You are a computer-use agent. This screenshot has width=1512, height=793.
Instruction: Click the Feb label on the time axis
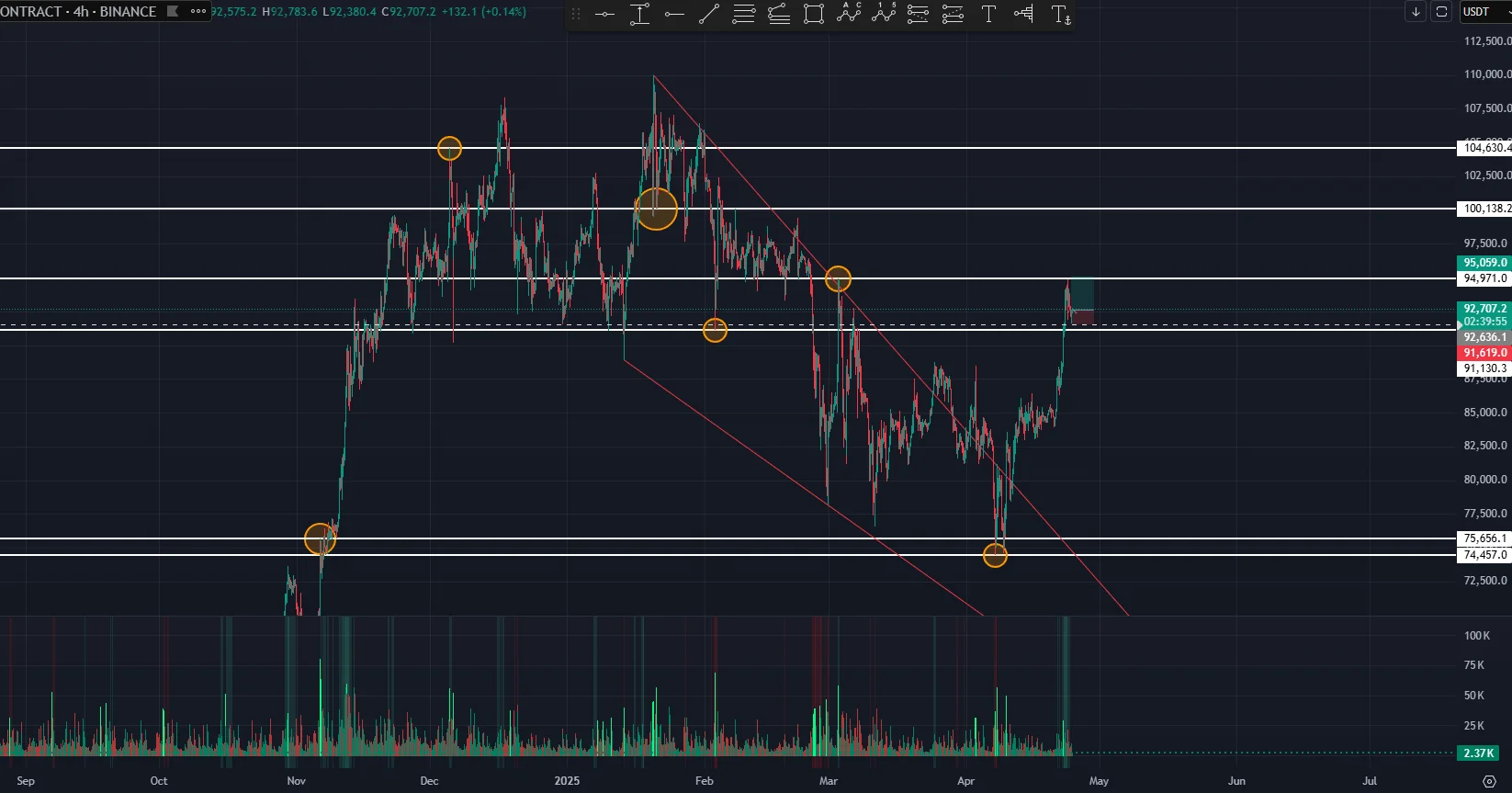pyautogui.click(x=705, y=781)
